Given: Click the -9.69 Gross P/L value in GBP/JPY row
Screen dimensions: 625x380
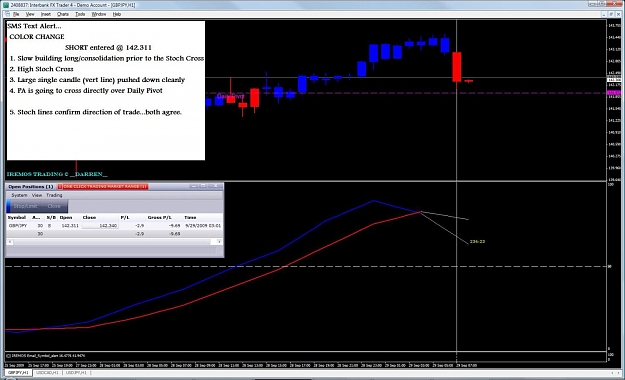Looking at the screenshot, I should 174,226.
